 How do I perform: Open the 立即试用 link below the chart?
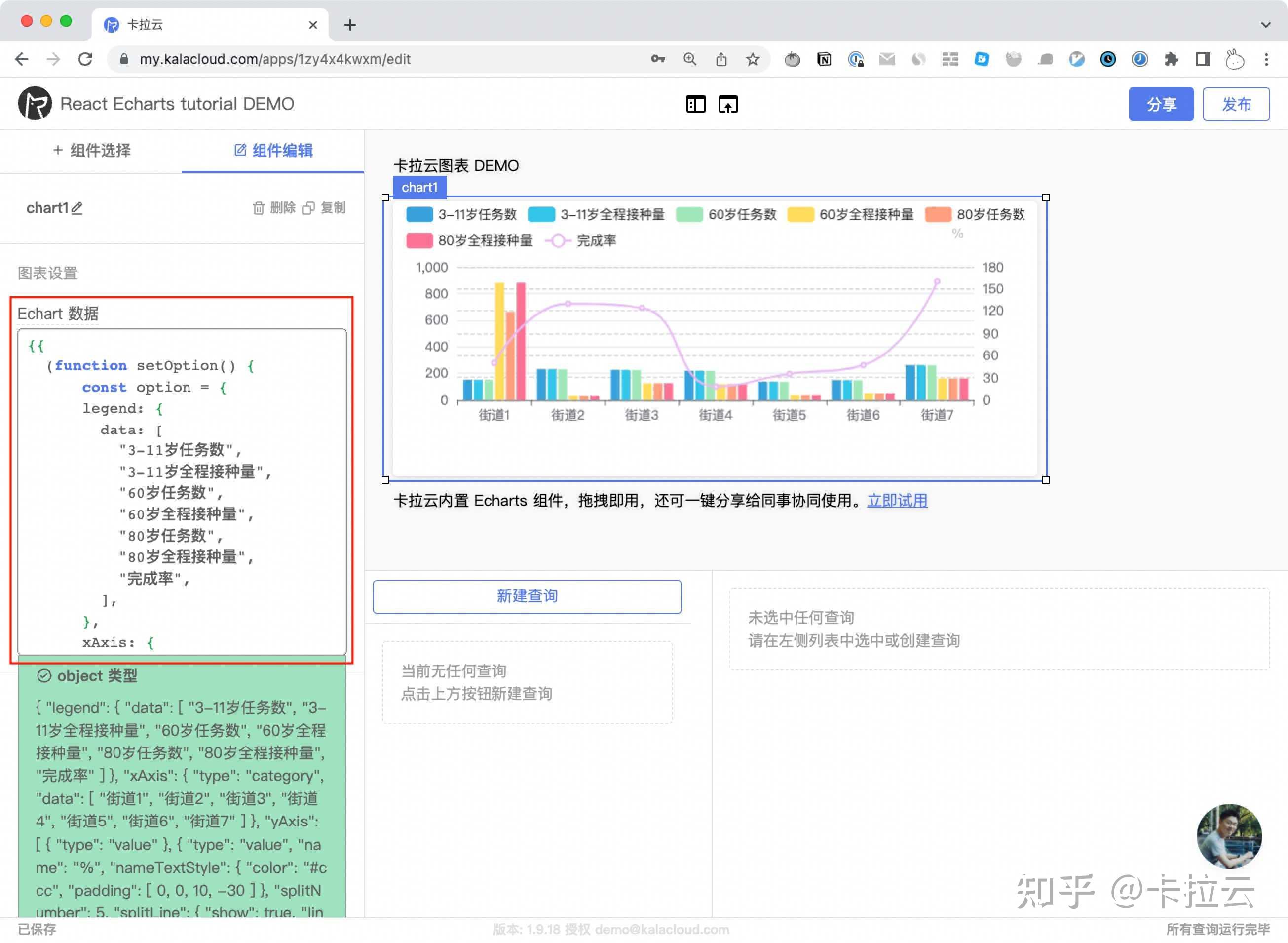pos(897,501)
